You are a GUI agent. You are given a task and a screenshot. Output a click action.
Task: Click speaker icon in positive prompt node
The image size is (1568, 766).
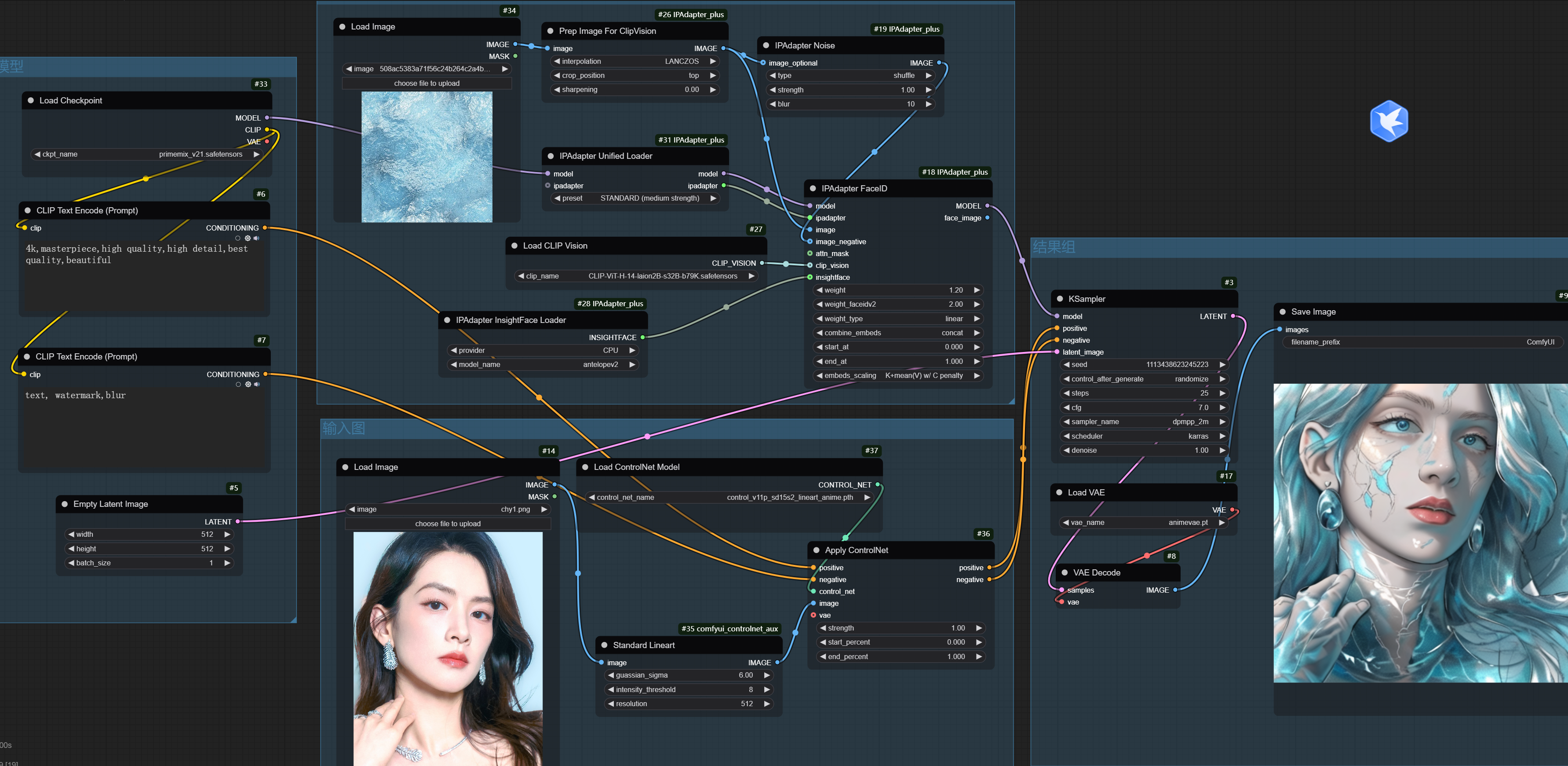pyautogui.click(x=256, y=238)
